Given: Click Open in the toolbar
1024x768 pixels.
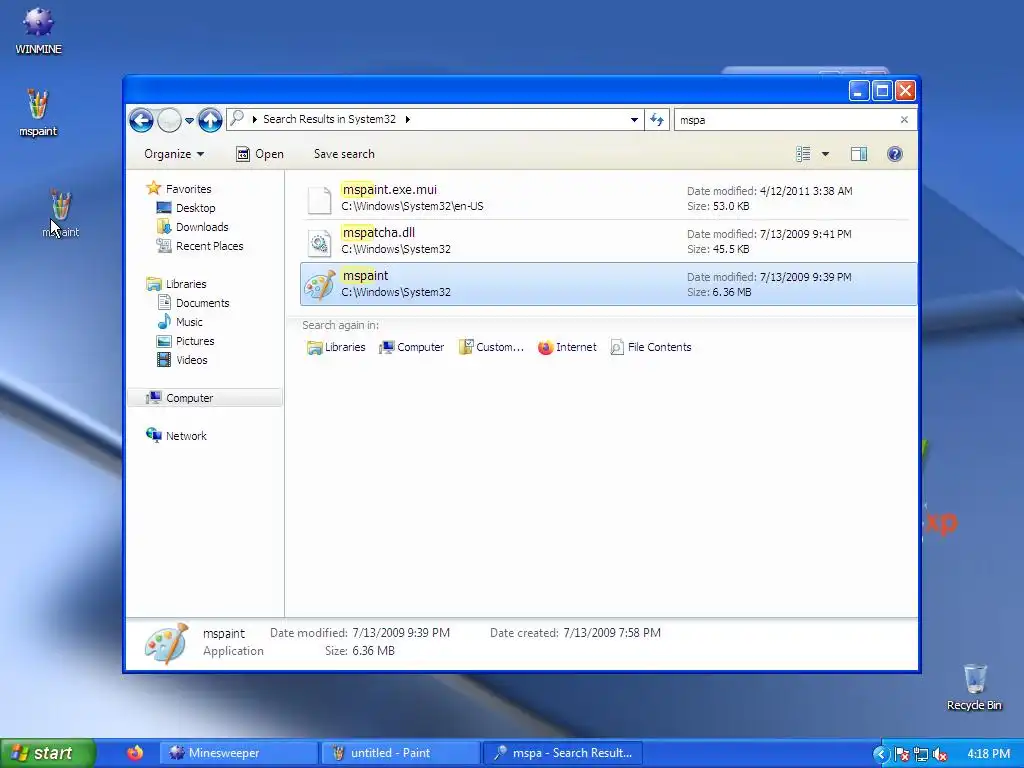Looking at the screenshot, I should [260, 154].
